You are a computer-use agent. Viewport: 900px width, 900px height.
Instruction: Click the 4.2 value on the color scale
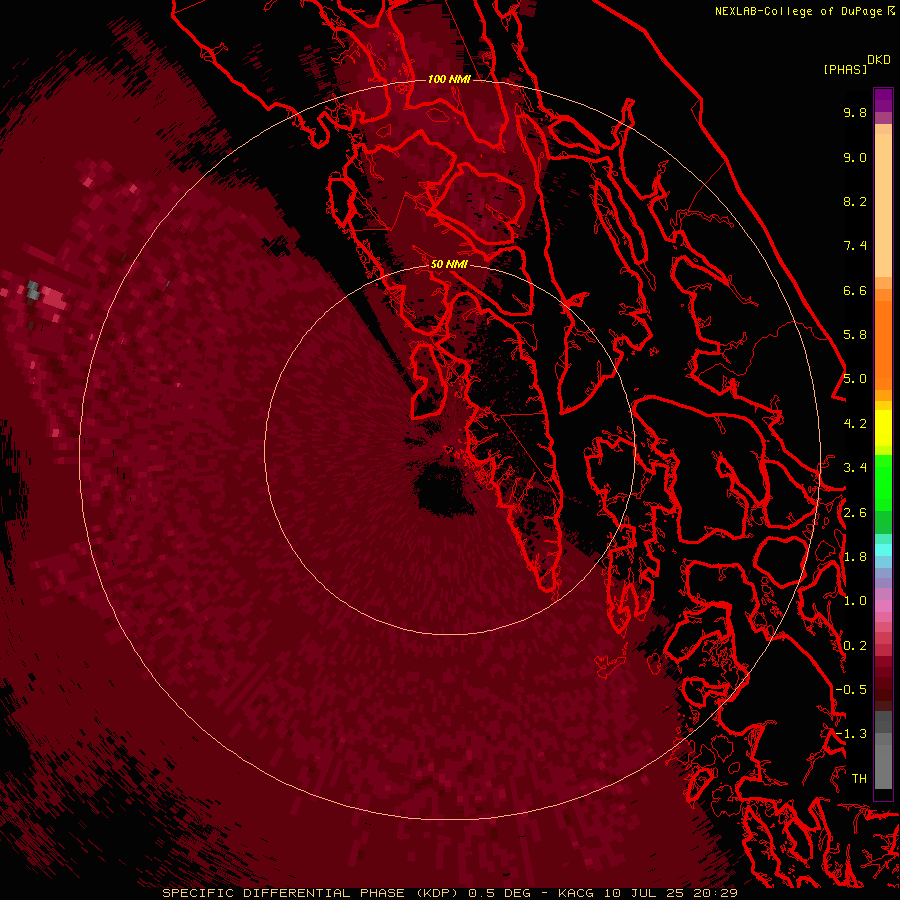tap(855, 424)
